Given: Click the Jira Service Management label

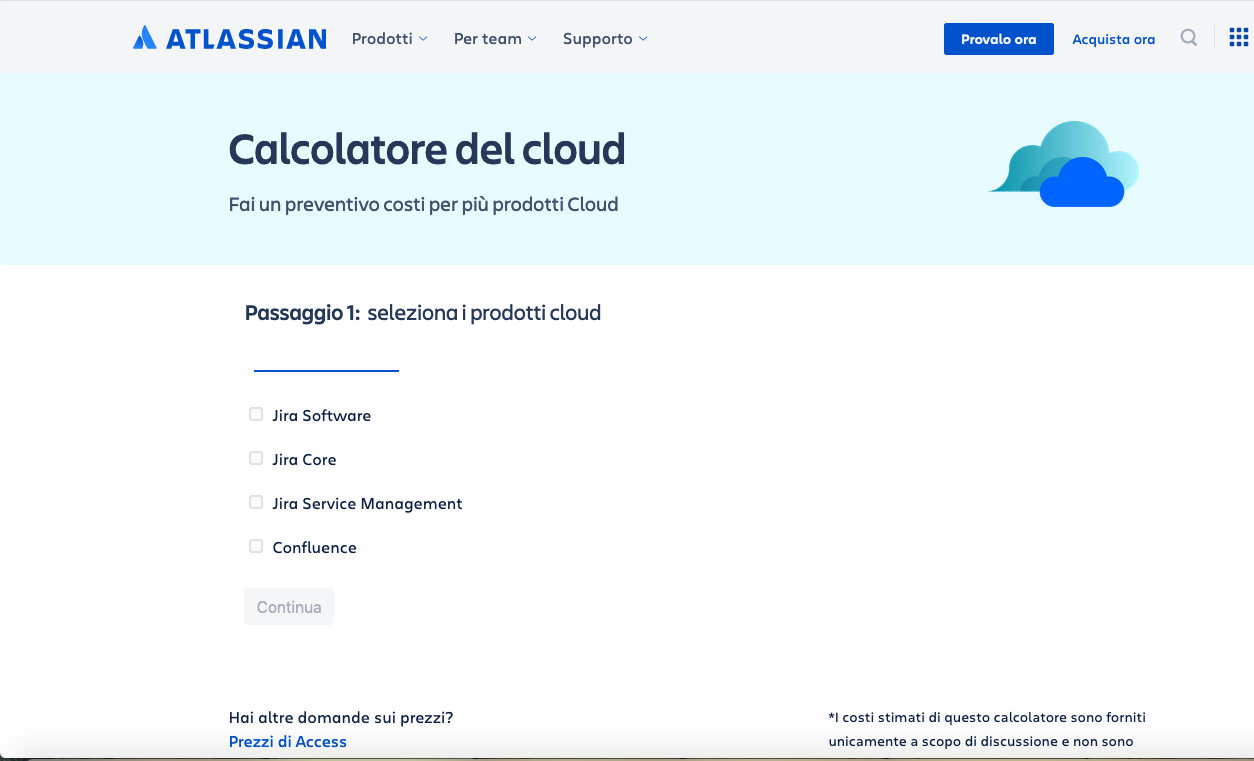Looking at the screenshot, I should coord(368,503).
